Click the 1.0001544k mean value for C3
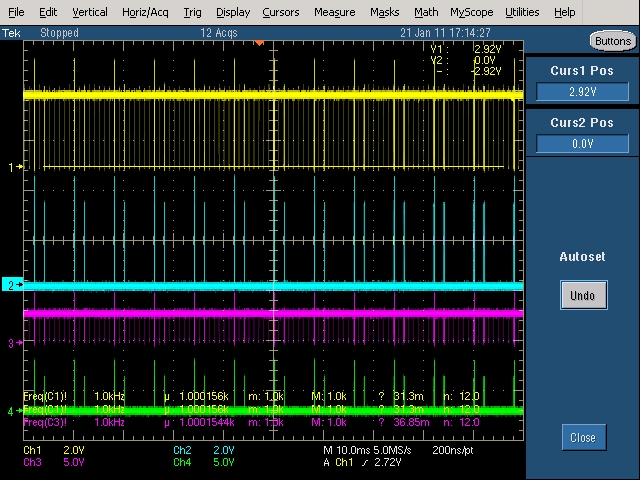This screenshot has height=480, width=640. [x=207, y=422]
